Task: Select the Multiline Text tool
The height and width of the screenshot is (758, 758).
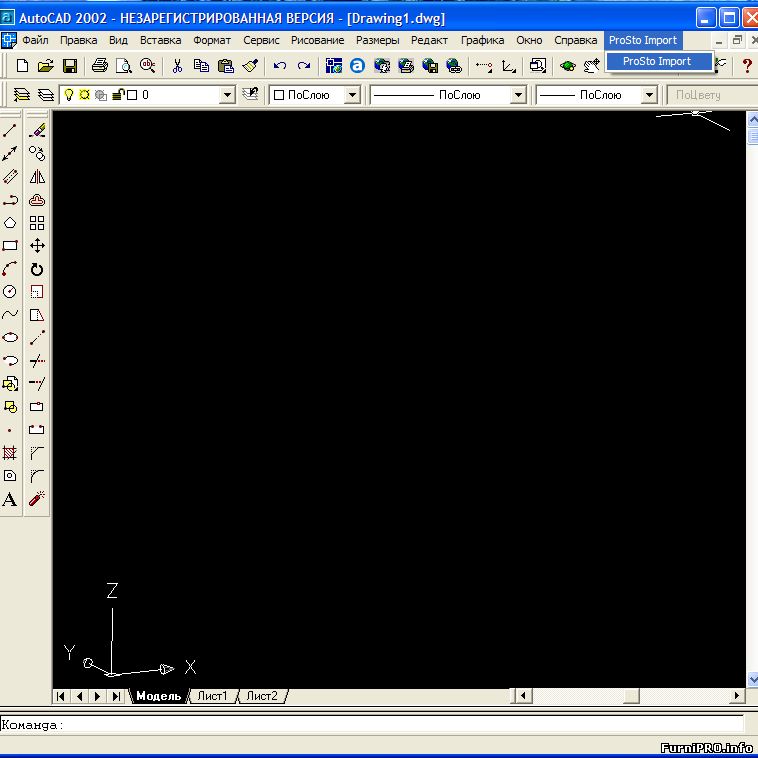Action: pyautogui.click(x=10, y=499)
